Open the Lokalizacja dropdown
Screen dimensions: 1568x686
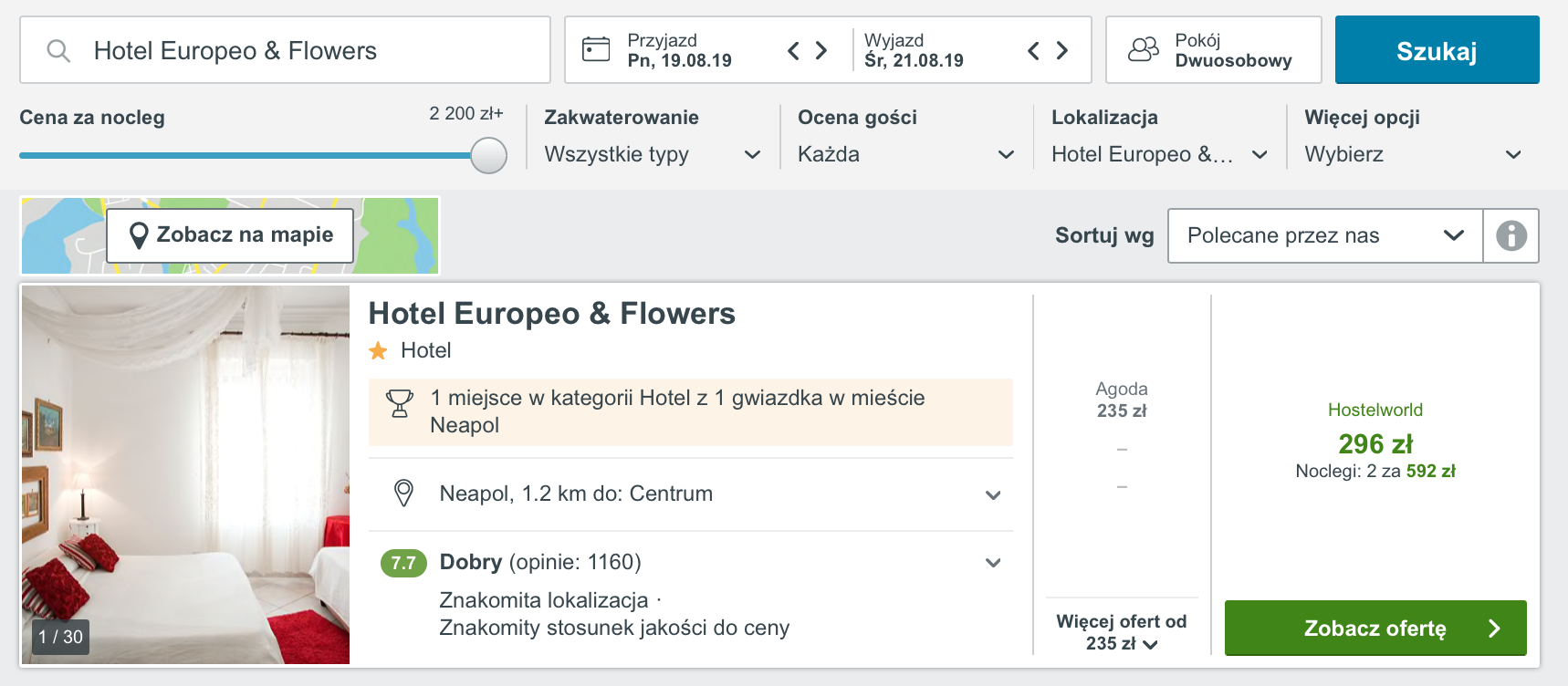[x=1159, y=154]
